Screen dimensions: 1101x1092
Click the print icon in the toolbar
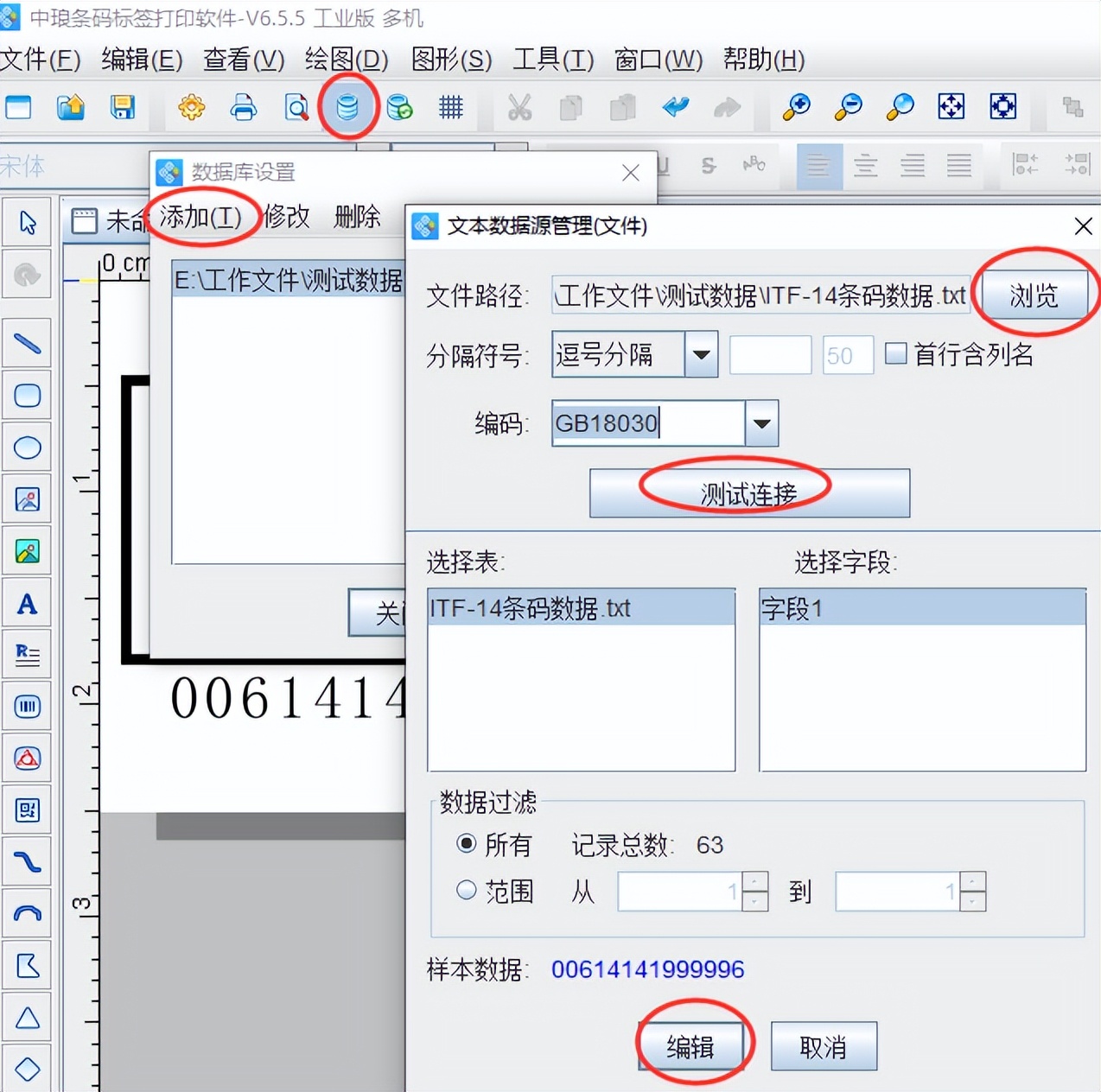pos(244,107)
